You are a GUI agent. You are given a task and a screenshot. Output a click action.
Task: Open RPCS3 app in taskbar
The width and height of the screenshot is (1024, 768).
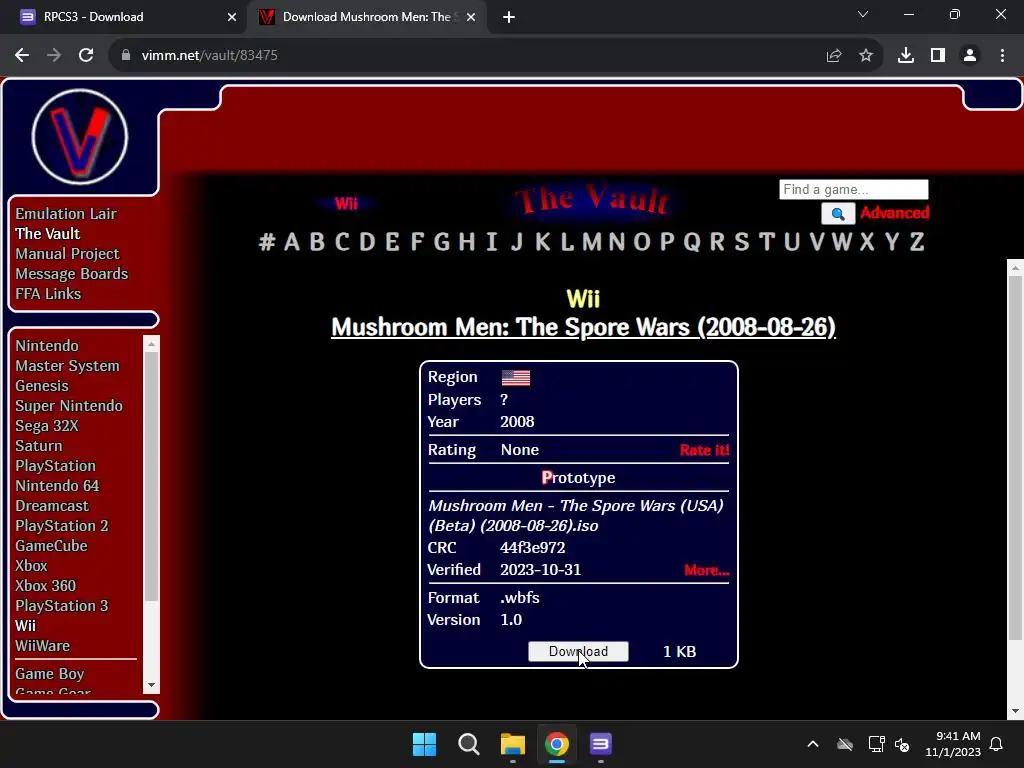(x=600, y=744)
